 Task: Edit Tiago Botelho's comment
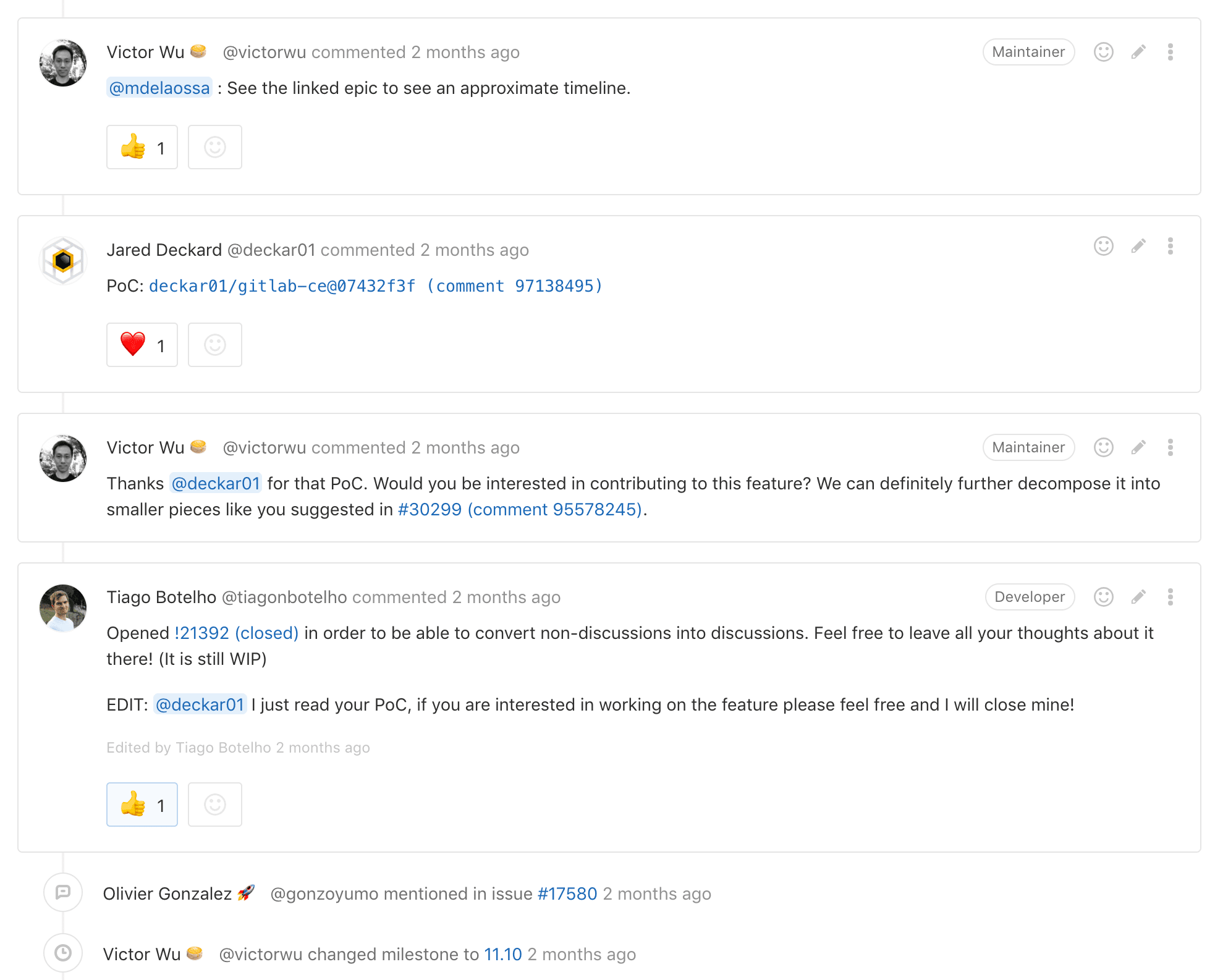tap(1138, 597)
